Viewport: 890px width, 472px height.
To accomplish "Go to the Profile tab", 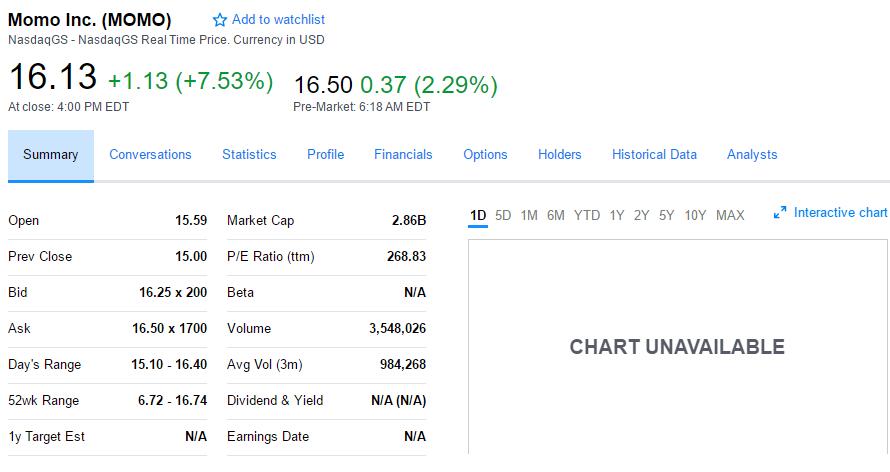I will 325,155.
